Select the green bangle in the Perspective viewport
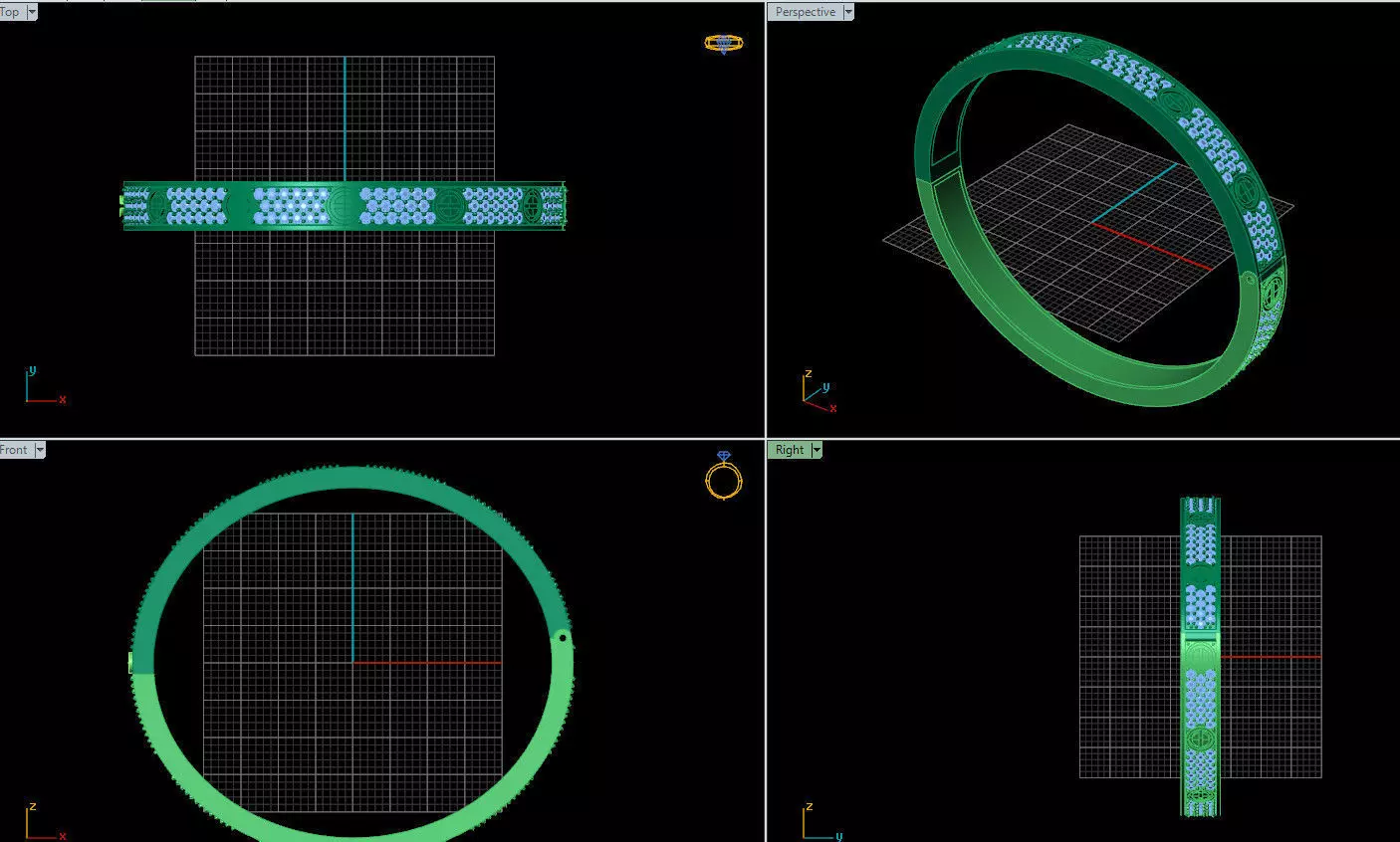Screen dimensions: 1400x842 click(x=1100, y=217)
